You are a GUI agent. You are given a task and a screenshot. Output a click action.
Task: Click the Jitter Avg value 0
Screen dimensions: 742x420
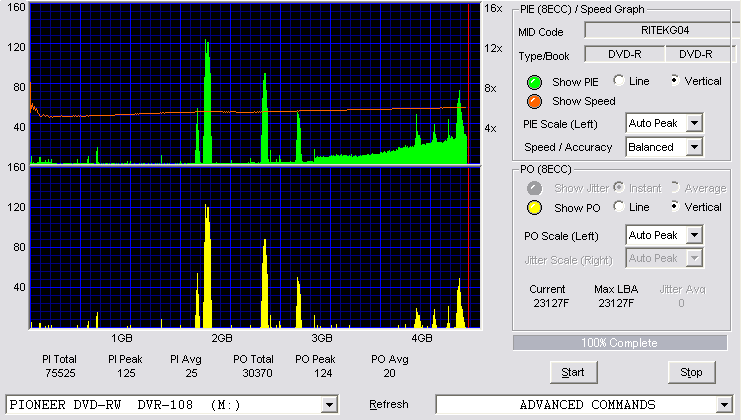click(x=681, y=303)
